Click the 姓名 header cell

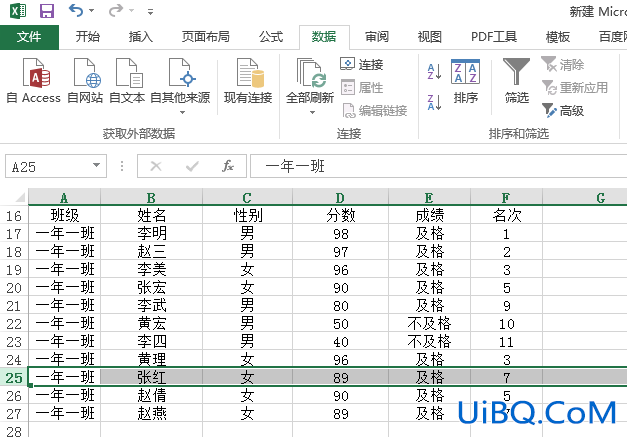151,216
